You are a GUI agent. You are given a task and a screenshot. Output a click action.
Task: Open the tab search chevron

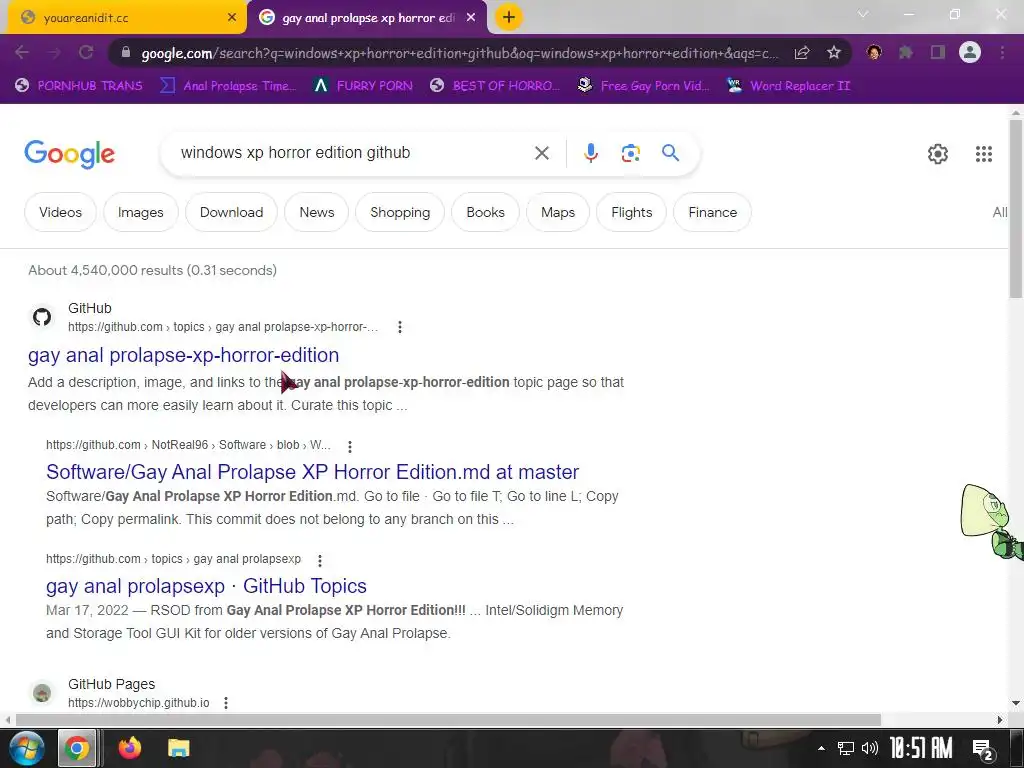(863, 14)
